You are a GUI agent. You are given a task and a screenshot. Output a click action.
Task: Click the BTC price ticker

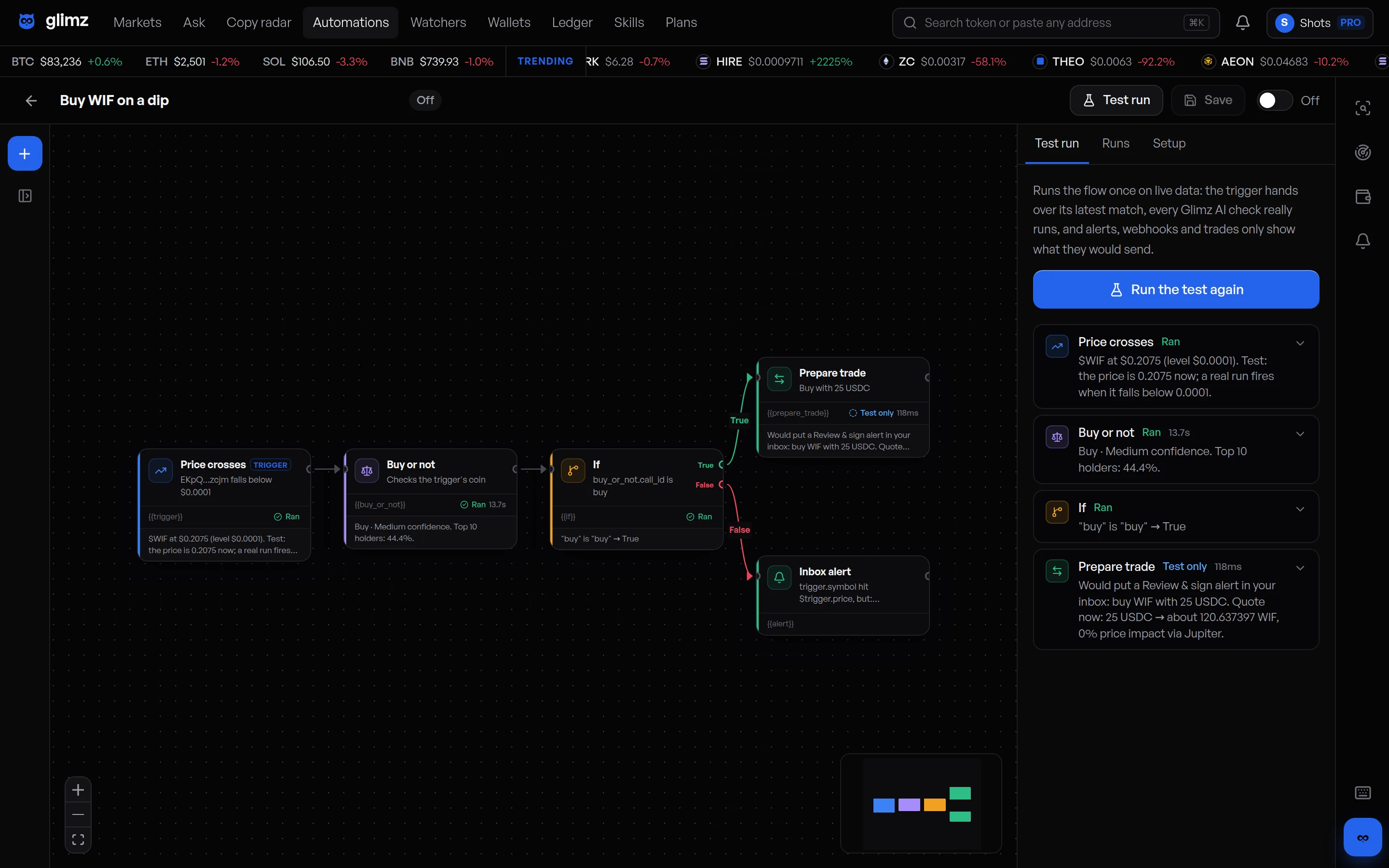[x=67, y=61]
